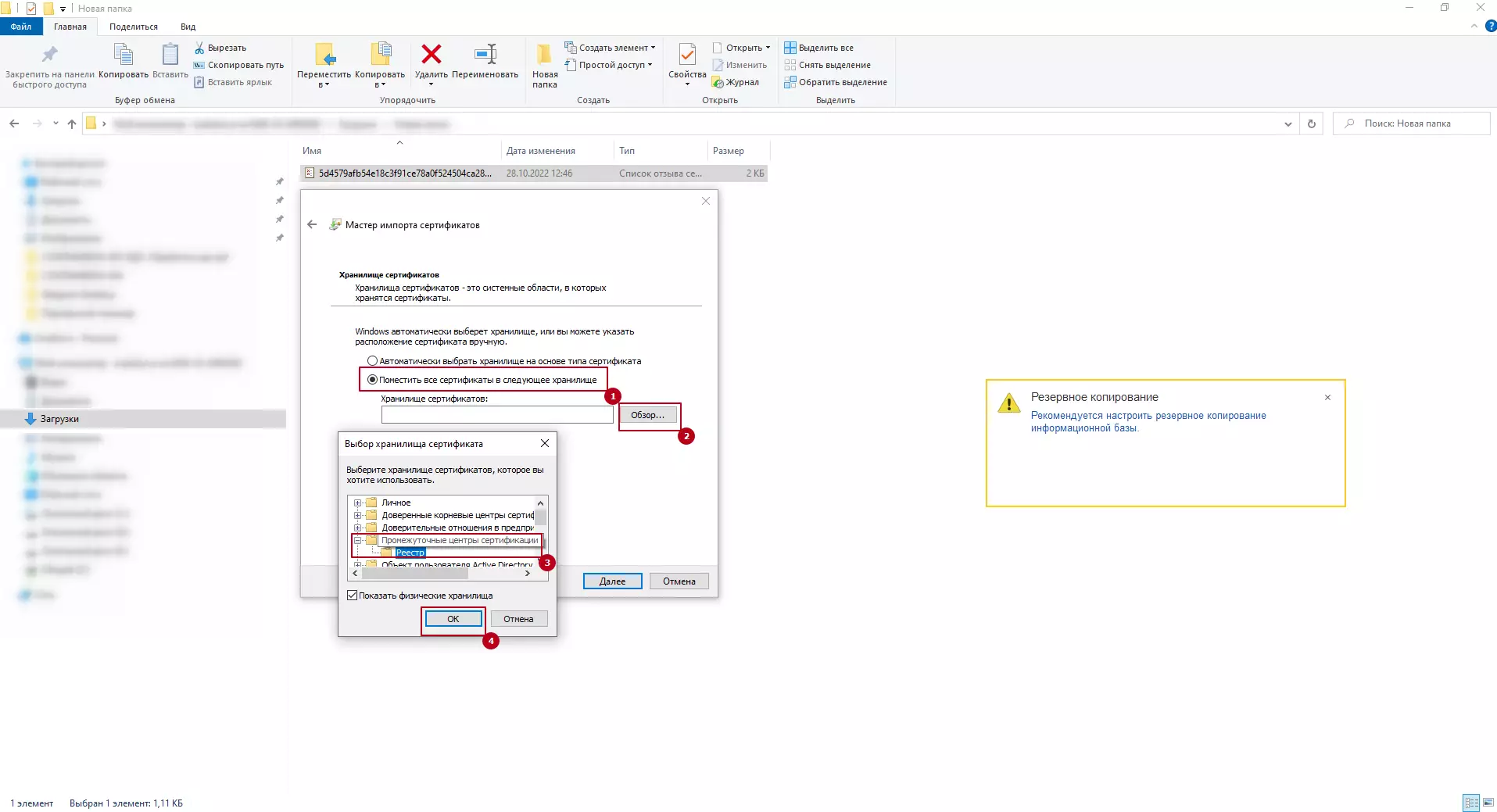Cancel the certificate import wizard
1497x812 pixels.
pos(679,581)
